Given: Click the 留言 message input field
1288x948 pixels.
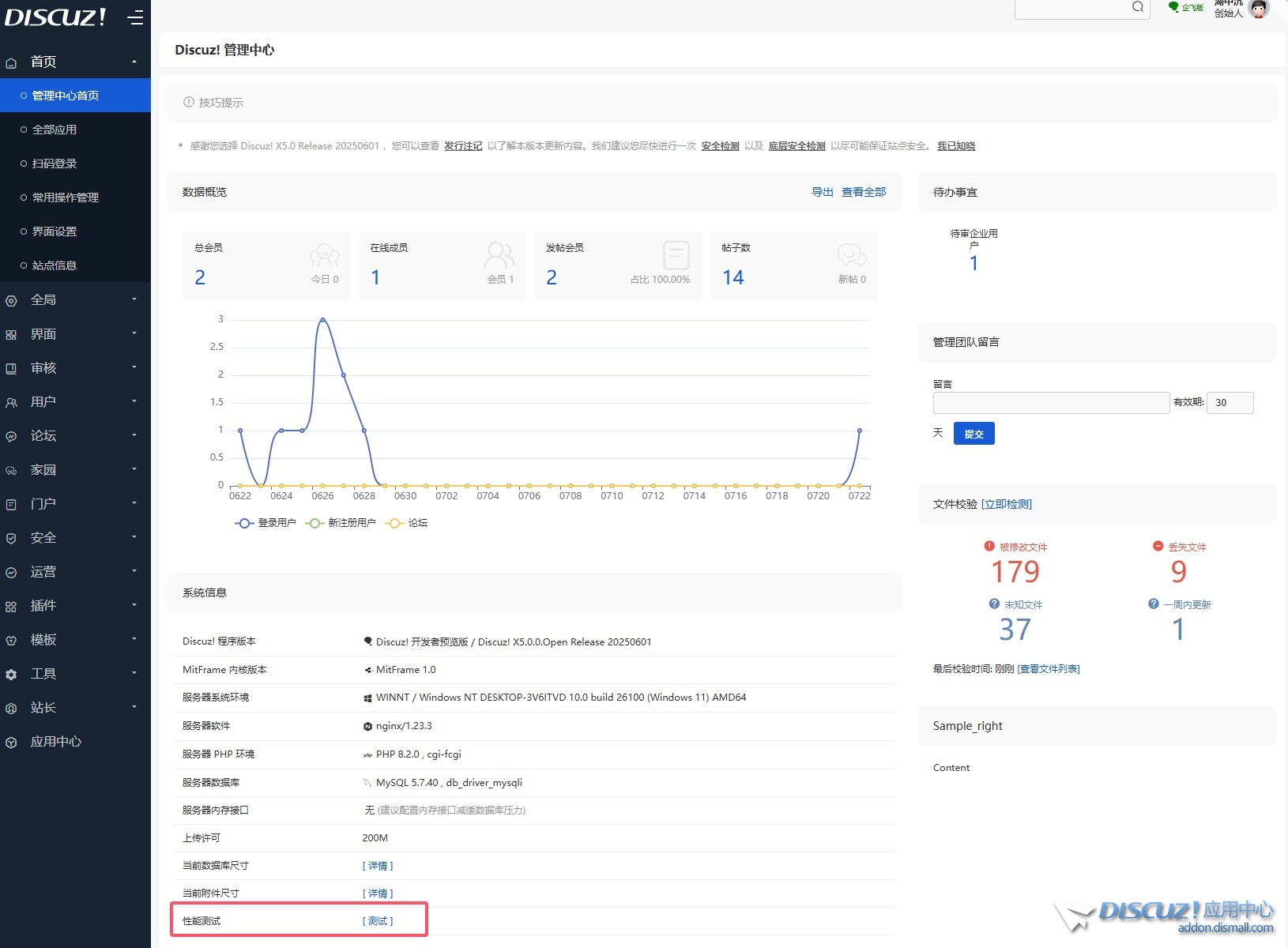Looking at the screenshot, I should coord(1050,403).
